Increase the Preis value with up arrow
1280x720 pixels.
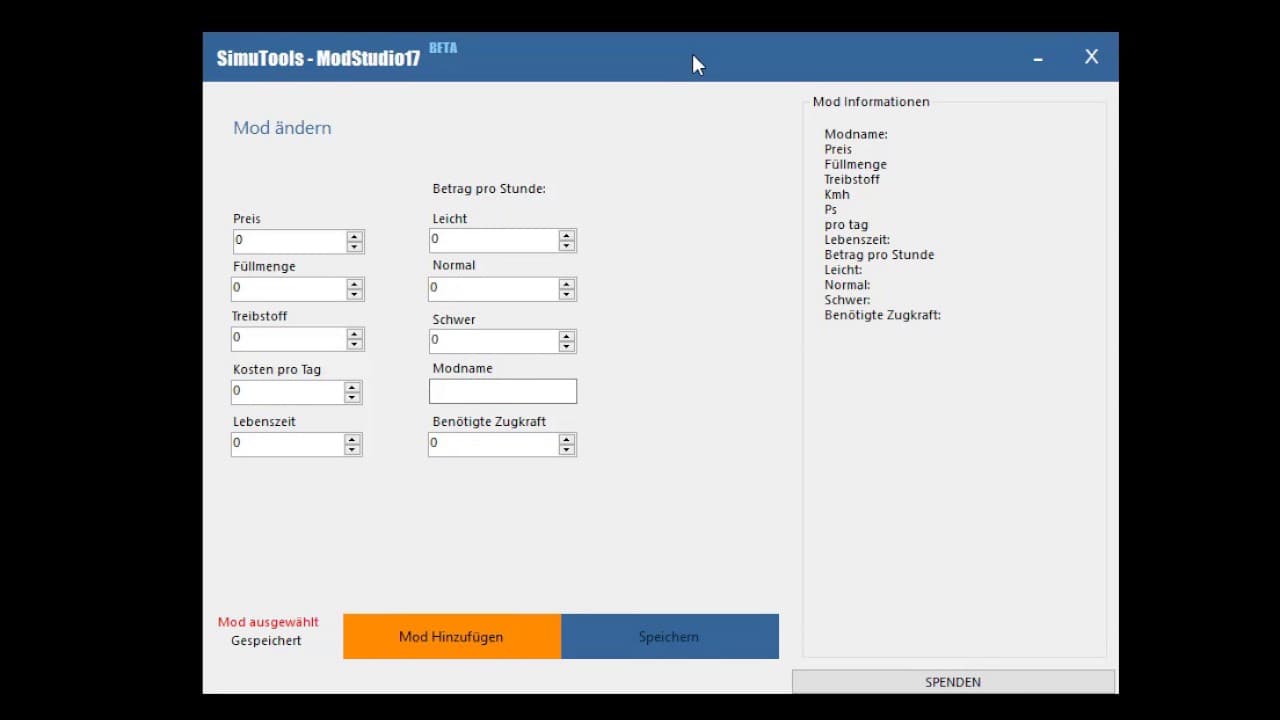click(355, 236)
